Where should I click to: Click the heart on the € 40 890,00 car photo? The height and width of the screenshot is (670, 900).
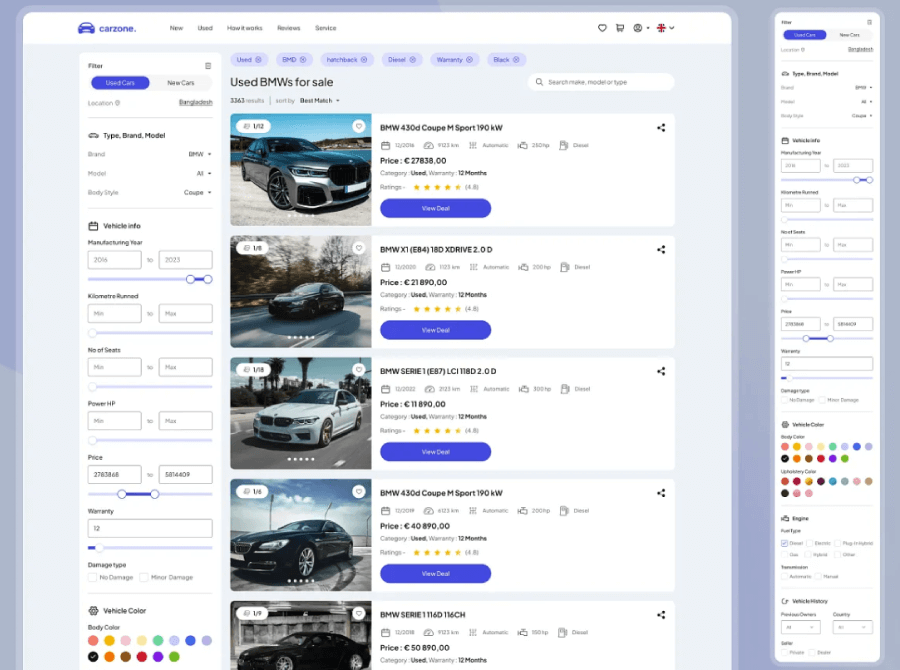tap(359, 491)
